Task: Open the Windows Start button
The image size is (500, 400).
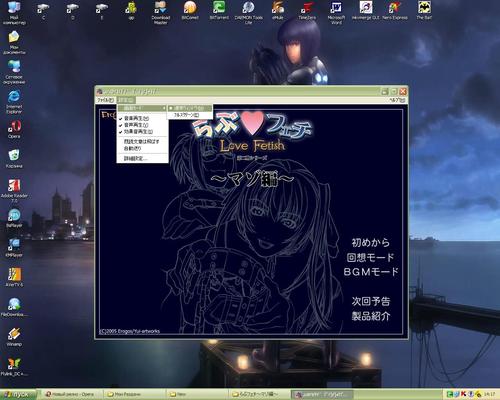Action: tap(18, 394)
